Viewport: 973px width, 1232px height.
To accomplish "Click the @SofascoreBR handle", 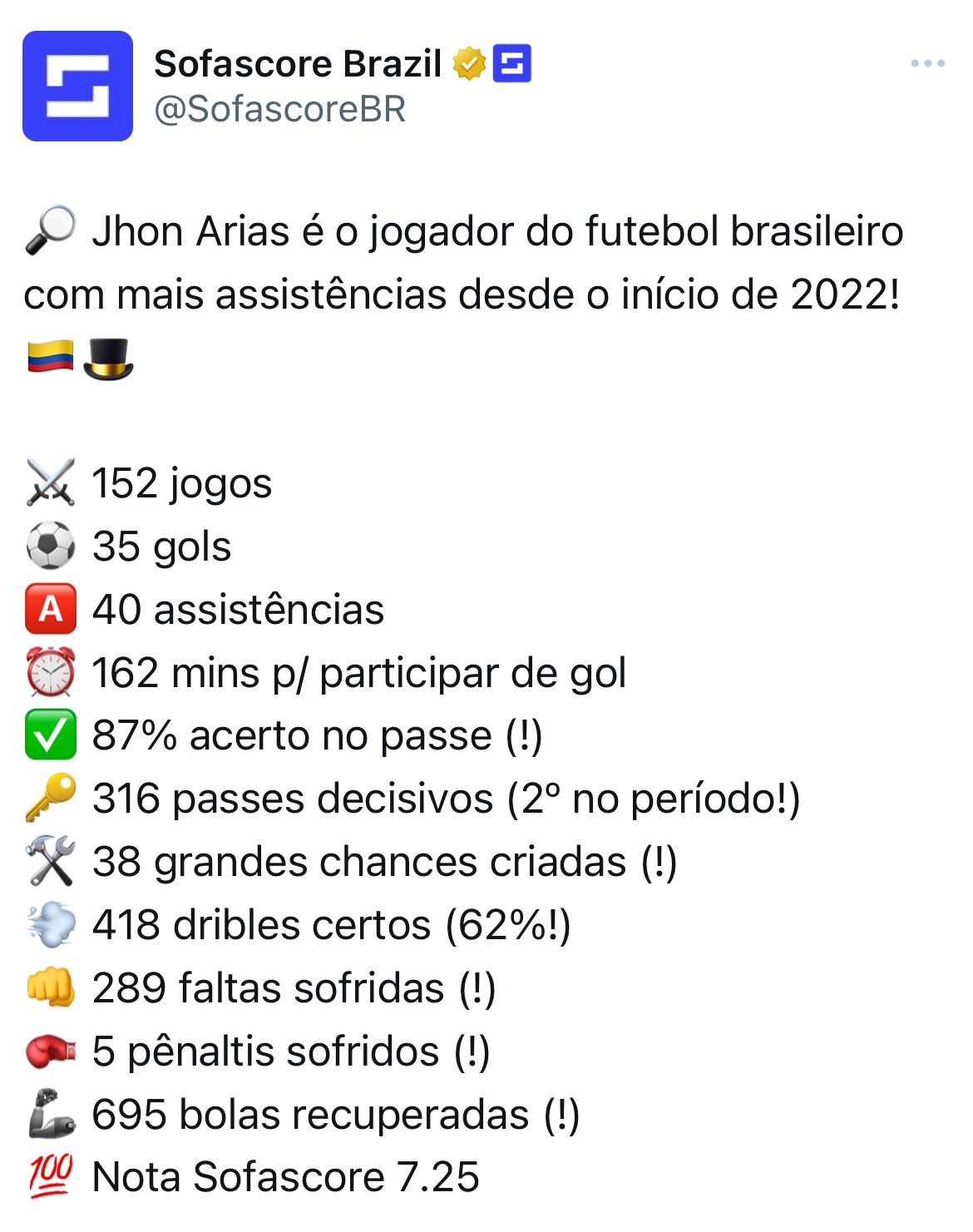I will click(x=279, y=109).
